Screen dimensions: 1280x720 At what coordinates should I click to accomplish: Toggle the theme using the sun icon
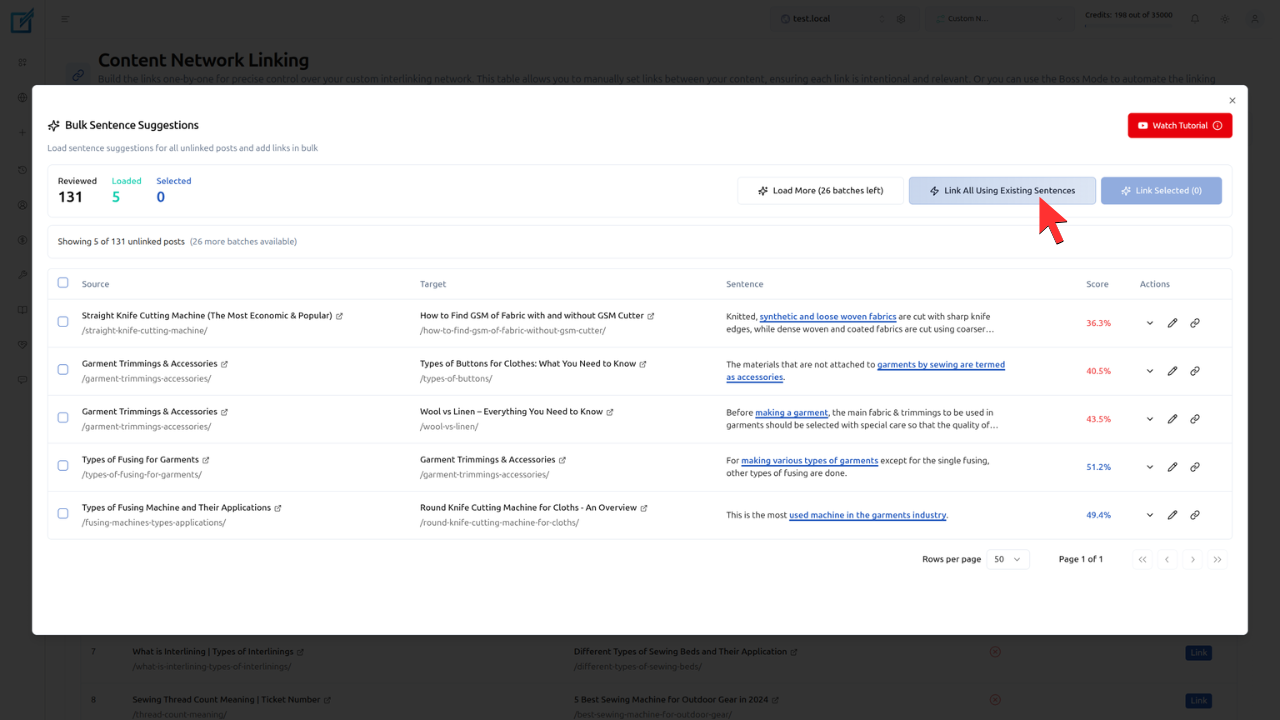click(x=1224, y=17)
